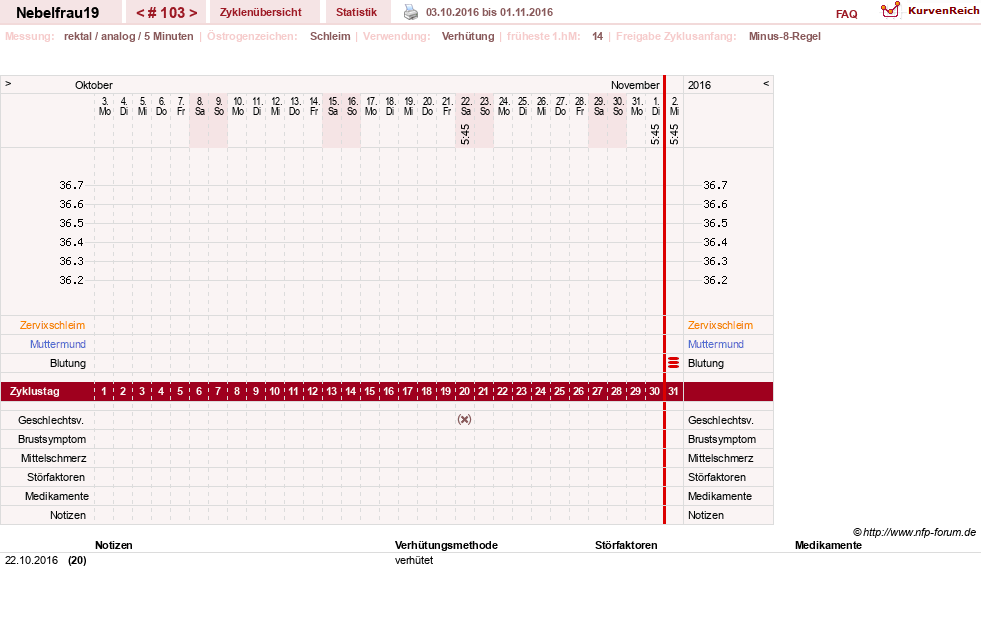Image resolution: width=981 pixels, height=624 pixels.
Task: Click the früheste 1.hM value 14
Action: click(597, 36)
